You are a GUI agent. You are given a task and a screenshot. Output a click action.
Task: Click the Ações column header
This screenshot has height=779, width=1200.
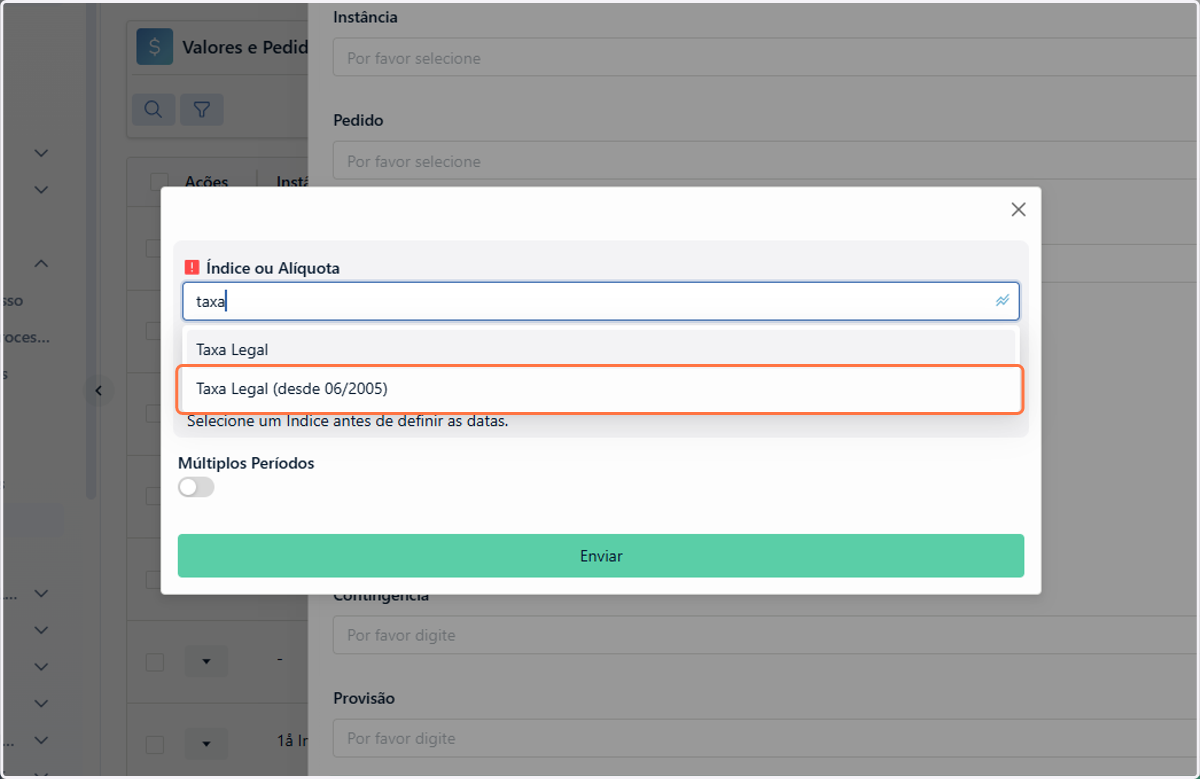[x=206, y=182]
